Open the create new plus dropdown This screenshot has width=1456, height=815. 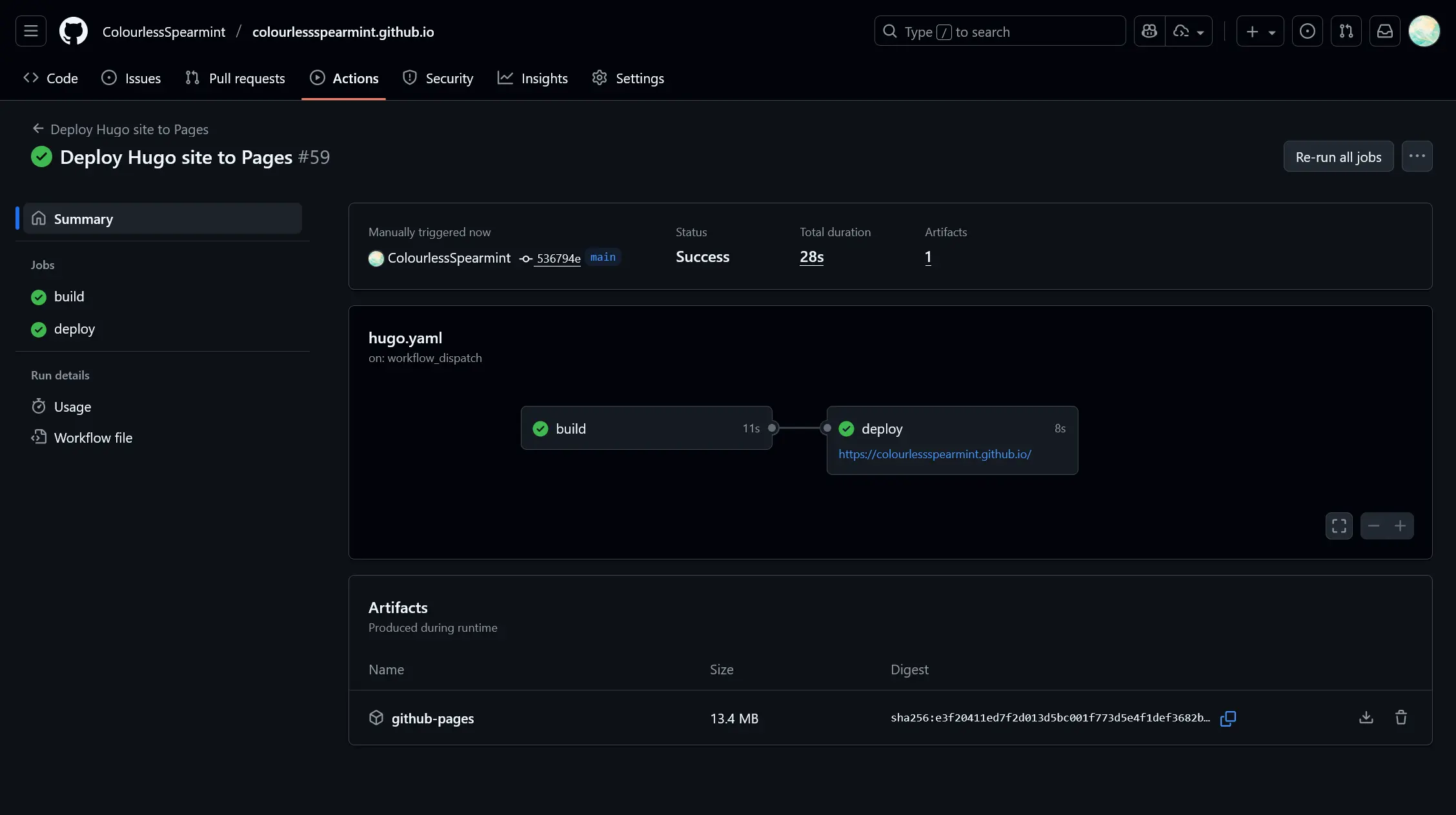pyautogui.click(x=1260, y=31)
